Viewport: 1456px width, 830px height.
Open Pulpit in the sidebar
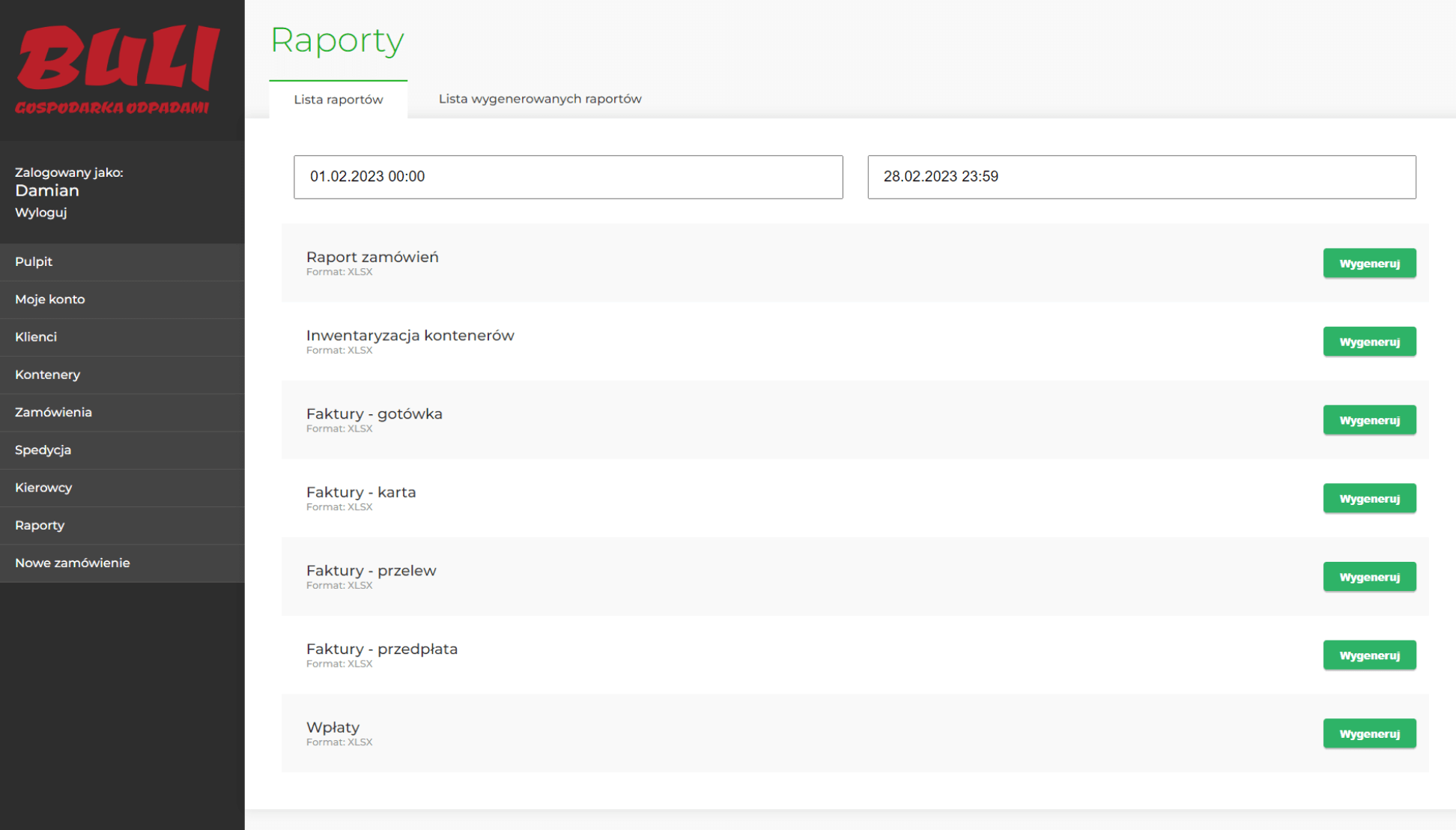pos(34,261)
